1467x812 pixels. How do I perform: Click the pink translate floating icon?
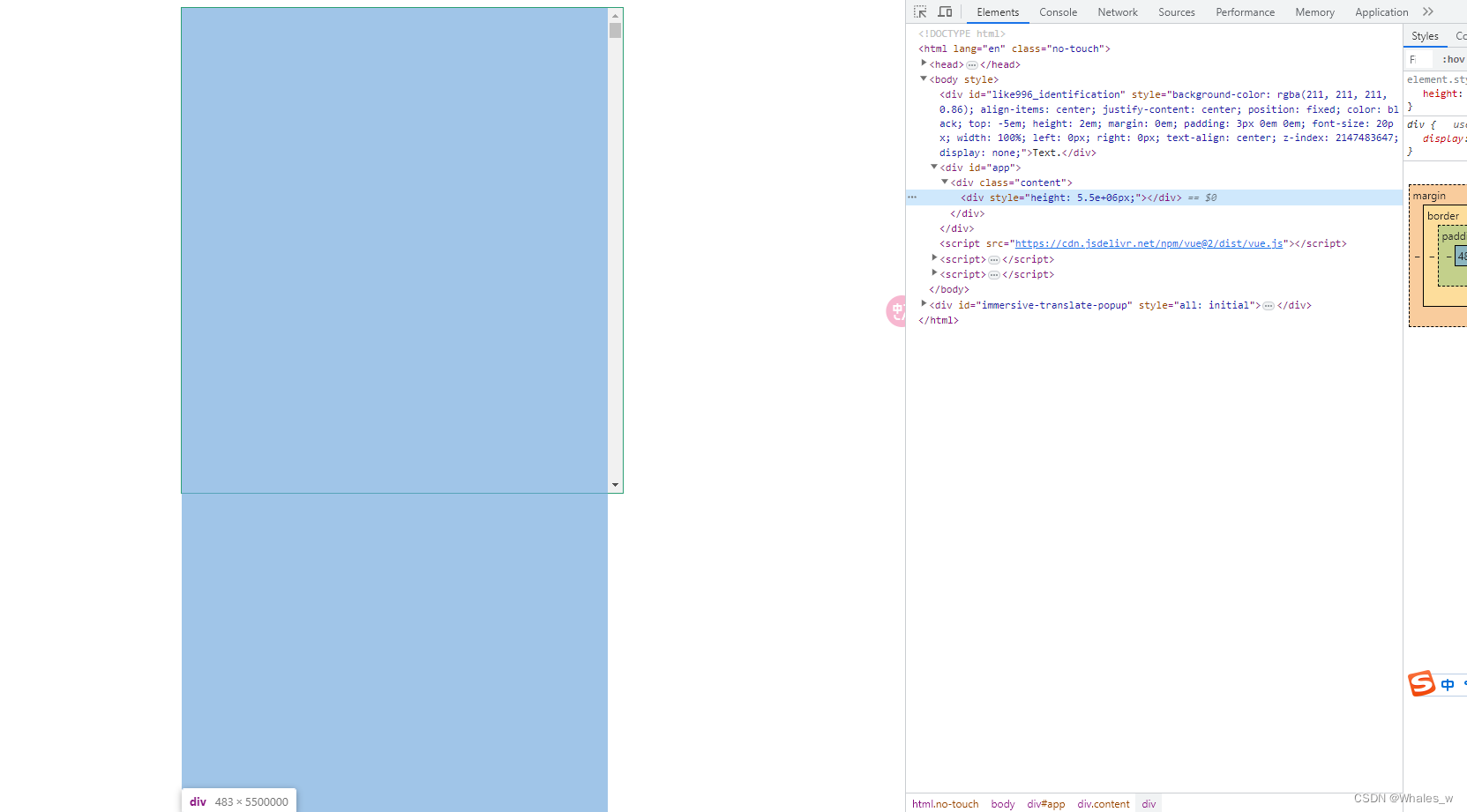tap(896, 311)
